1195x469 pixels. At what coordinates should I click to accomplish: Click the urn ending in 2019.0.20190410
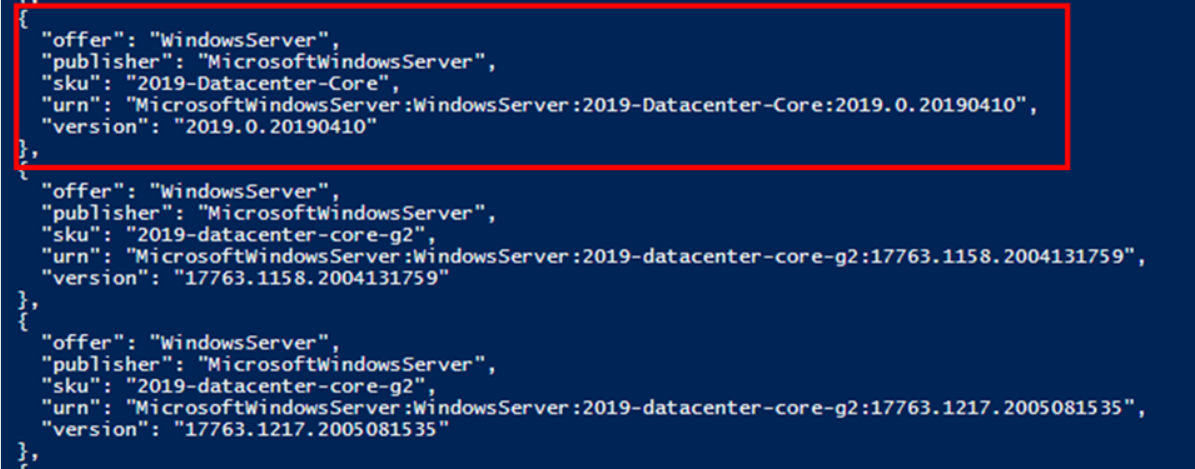coord(577,106)
